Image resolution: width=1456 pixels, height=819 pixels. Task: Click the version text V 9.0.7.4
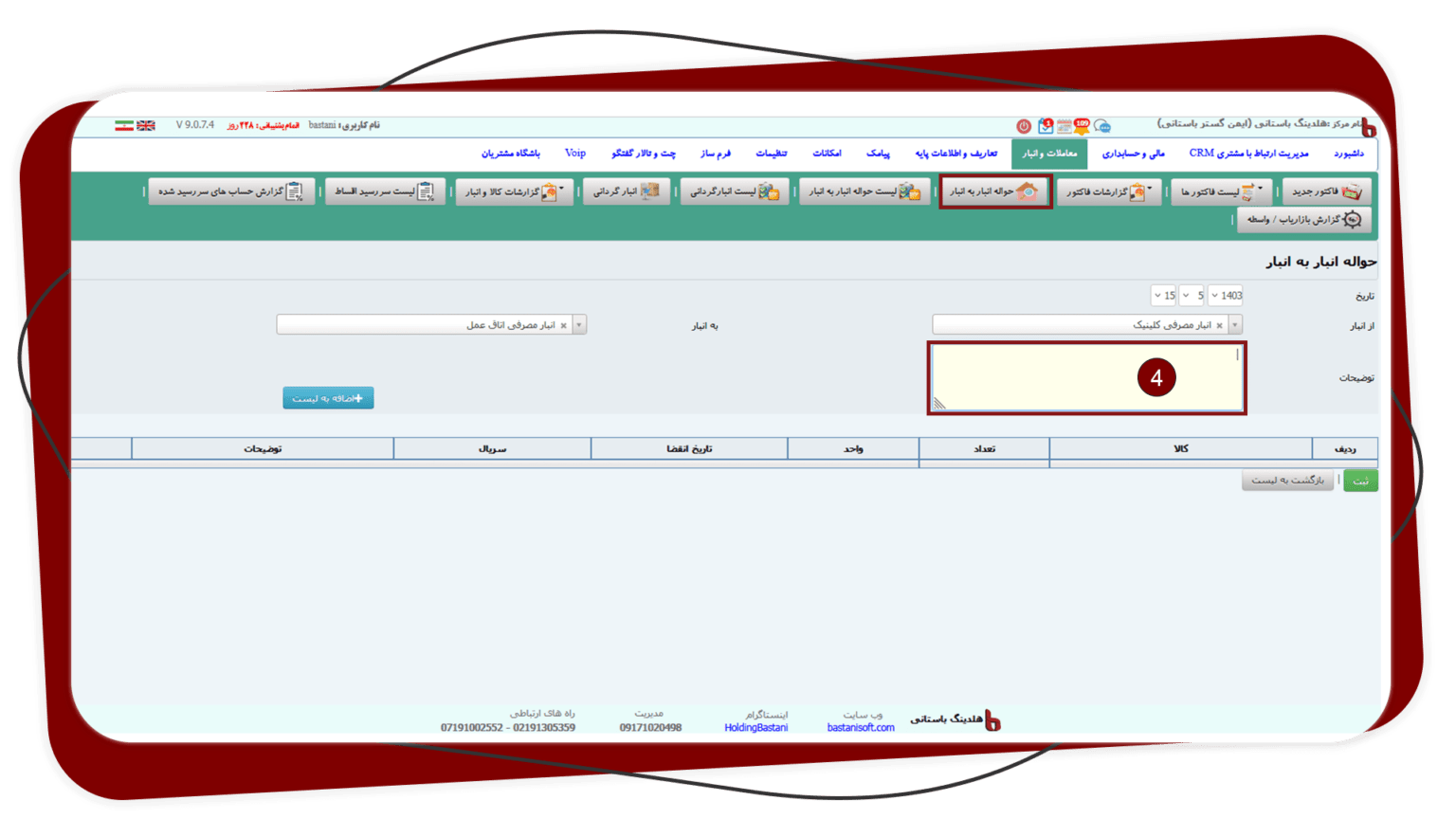(195, 125)
